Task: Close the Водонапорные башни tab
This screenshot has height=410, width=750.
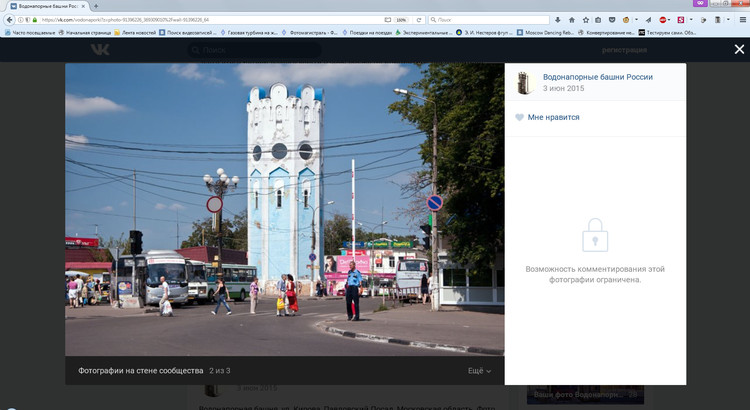Action: 83,6
